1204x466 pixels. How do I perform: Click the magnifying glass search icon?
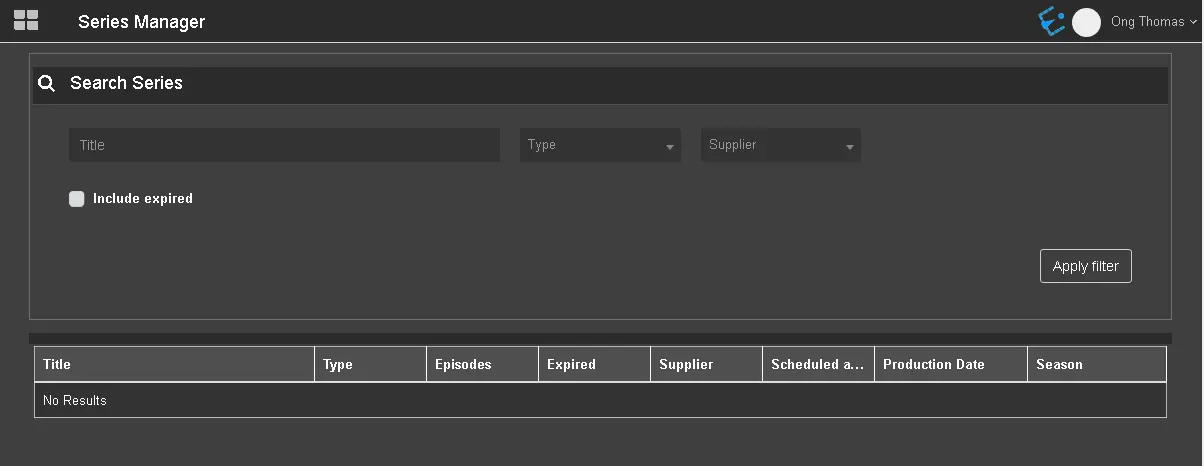pos(46,84)
